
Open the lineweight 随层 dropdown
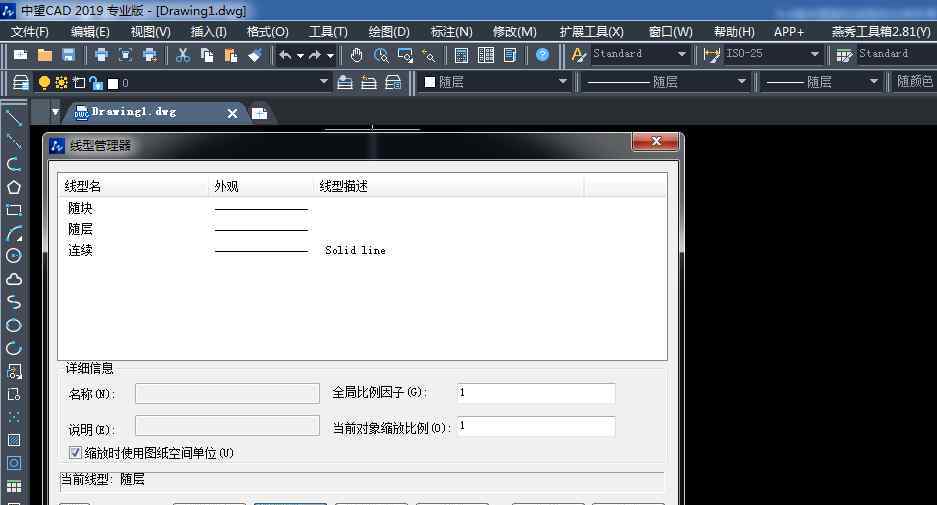(873, 82)
